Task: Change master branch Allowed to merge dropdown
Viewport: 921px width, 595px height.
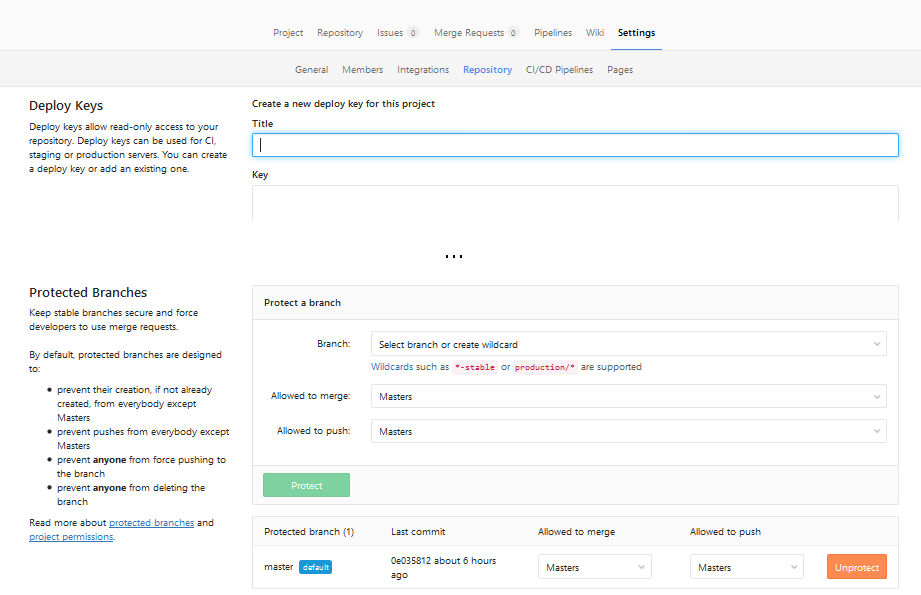Action: pos(594,567)
